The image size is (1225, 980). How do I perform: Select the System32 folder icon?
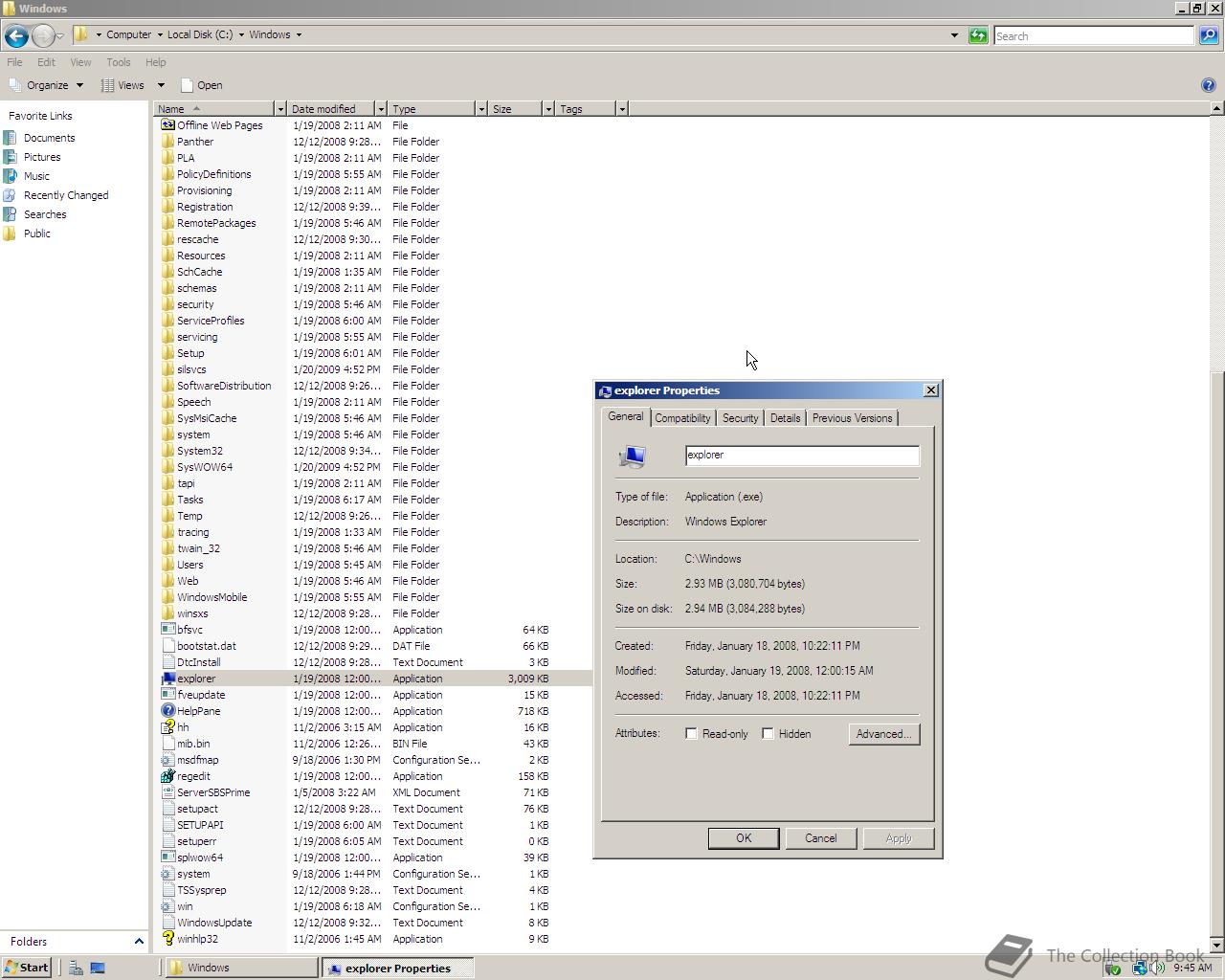(x=168, y=451)
